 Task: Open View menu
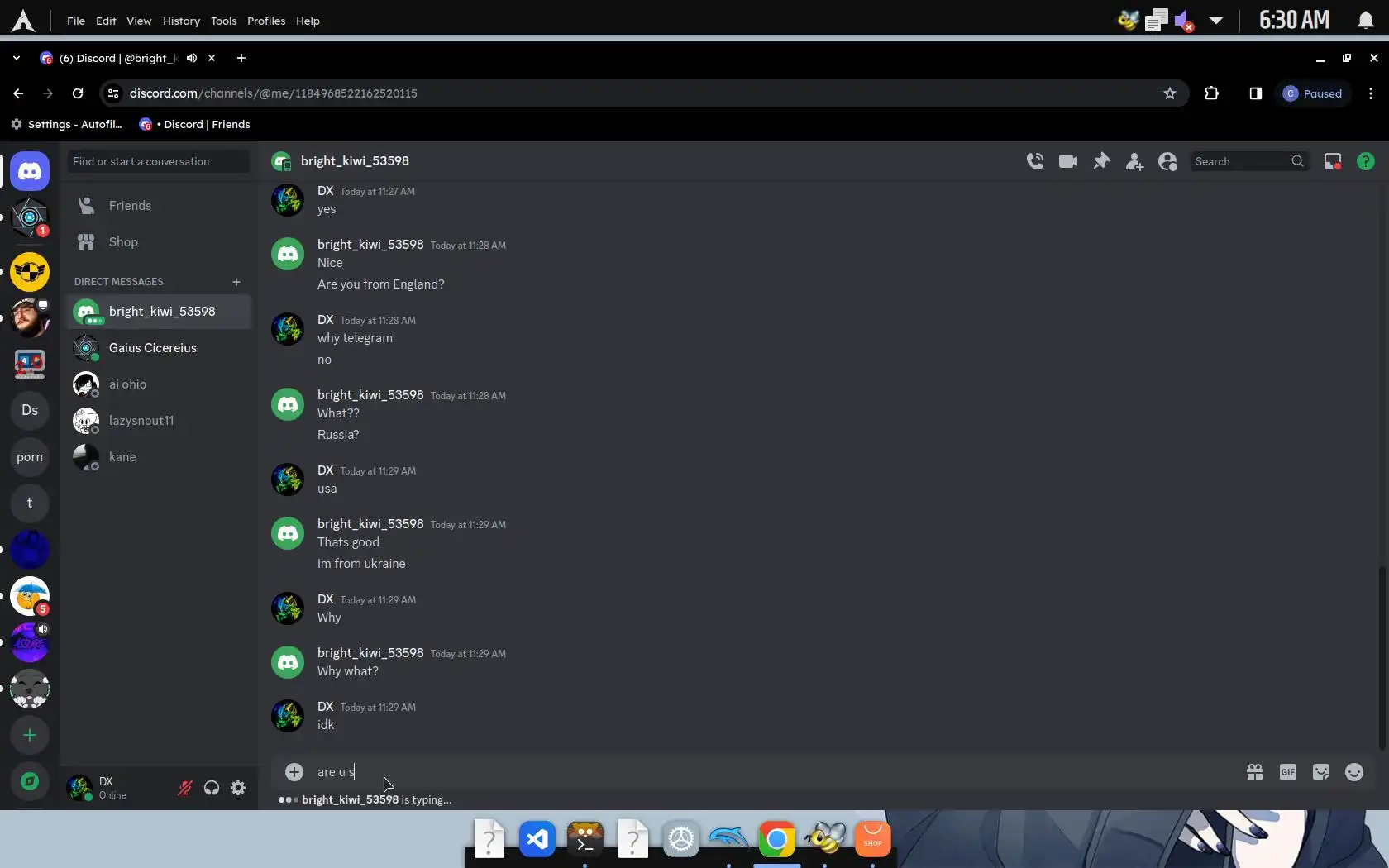click(x=139, y=21)
